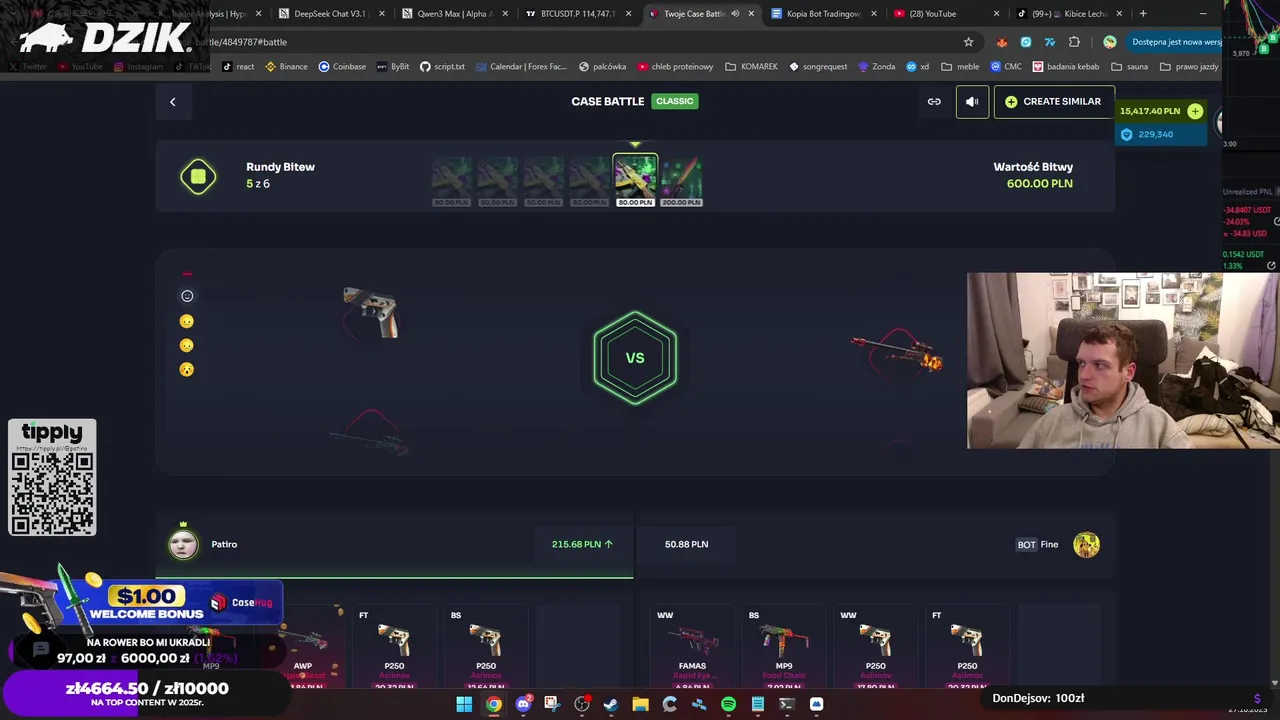The height and width of the screenshot is (720, 1280).
Task: Click the green rounds icon beside Rundy Bitew
Action: [198, 177]
